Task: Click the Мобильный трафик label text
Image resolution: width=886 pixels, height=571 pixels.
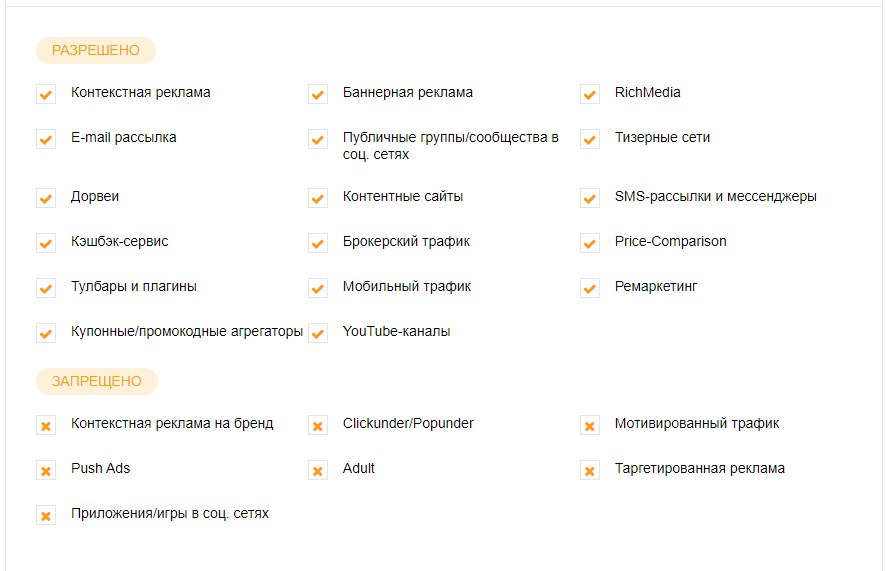Action: pyautogui.click(x=406, y=286)
